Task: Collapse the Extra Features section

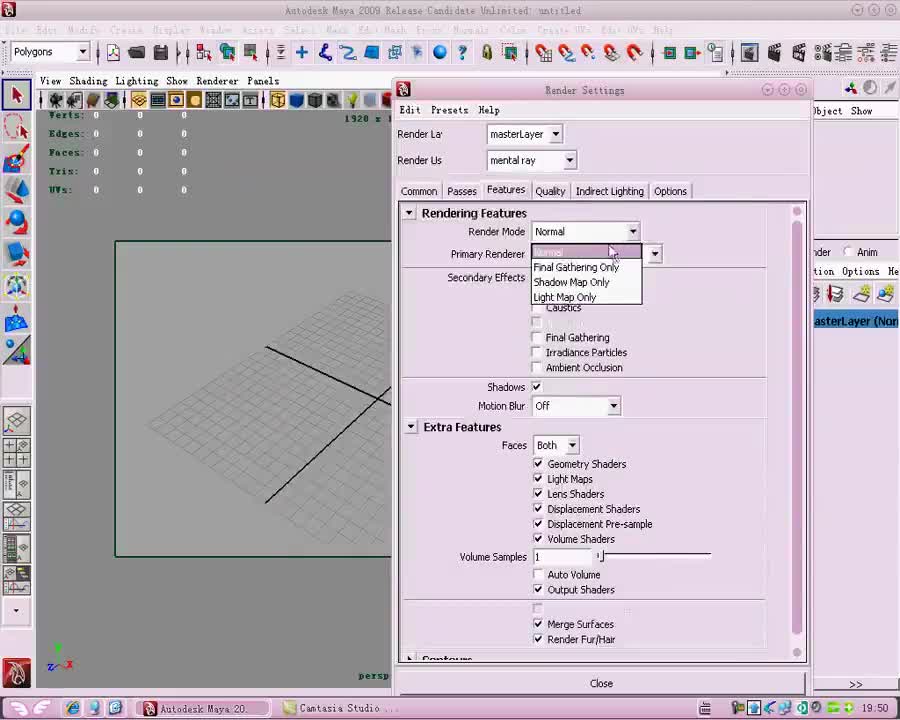Action: tap(411, 427)
